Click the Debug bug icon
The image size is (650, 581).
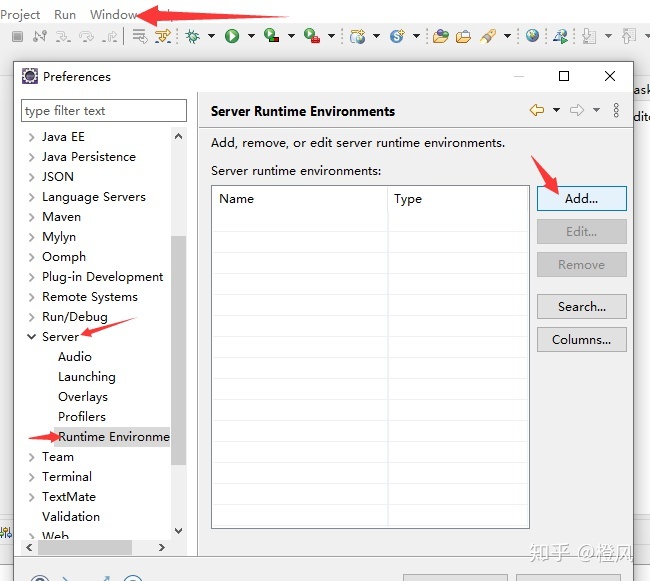pyautogui.click(x=192, y=36)
